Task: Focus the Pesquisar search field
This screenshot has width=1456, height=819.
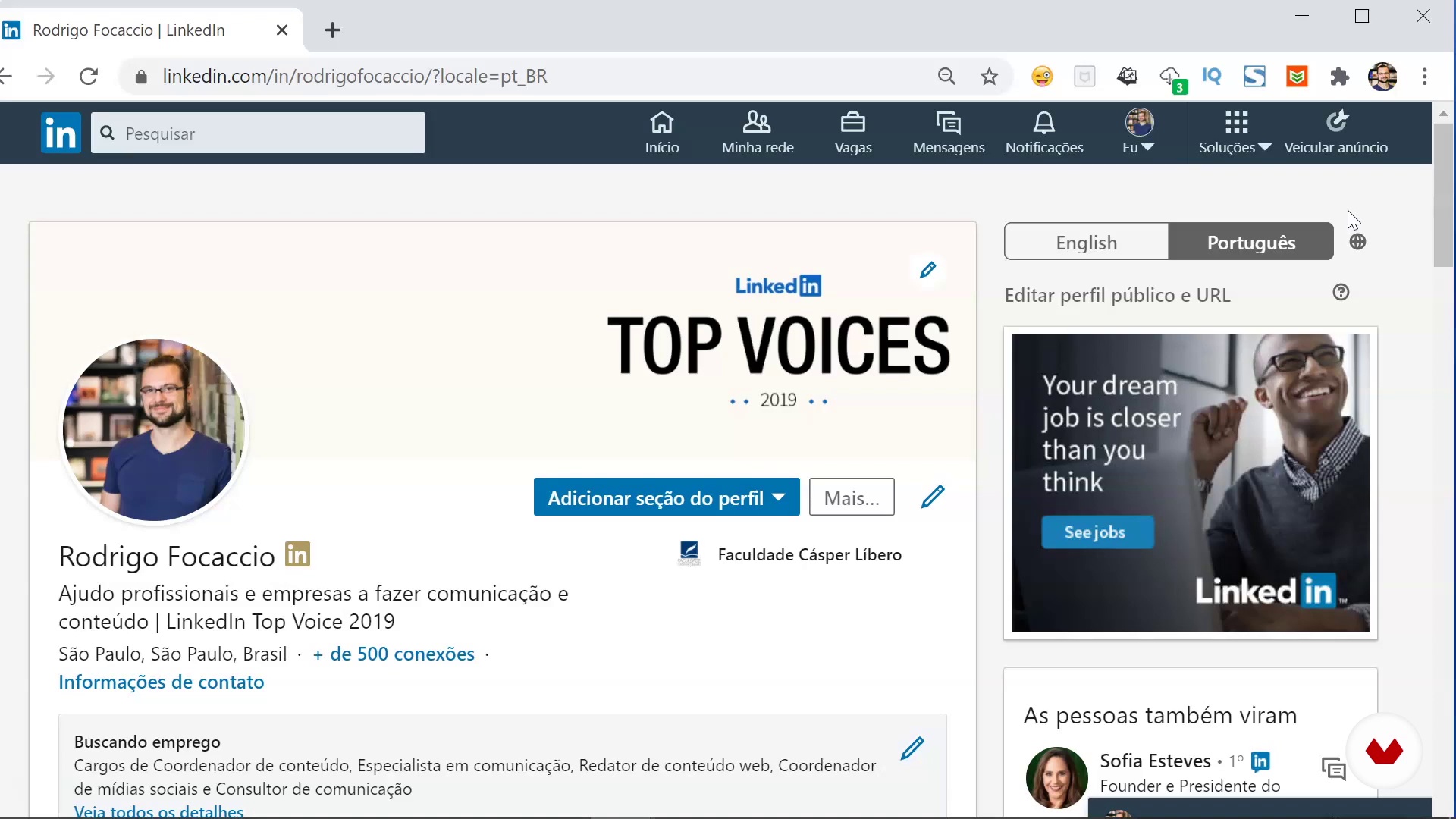Action: pyautogui.click(x=258, y=133)
